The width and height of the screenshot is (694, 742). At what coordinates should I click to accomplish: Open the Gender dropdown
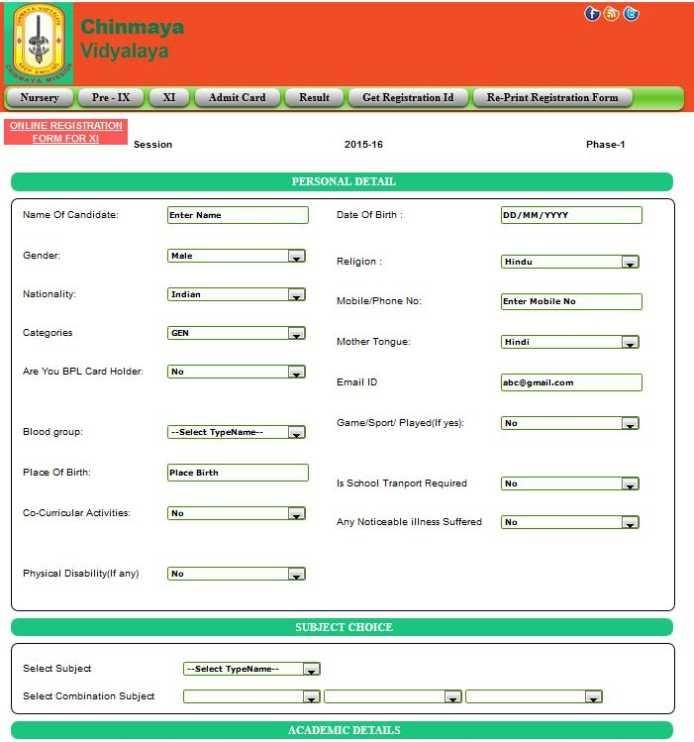coord(236,256)
